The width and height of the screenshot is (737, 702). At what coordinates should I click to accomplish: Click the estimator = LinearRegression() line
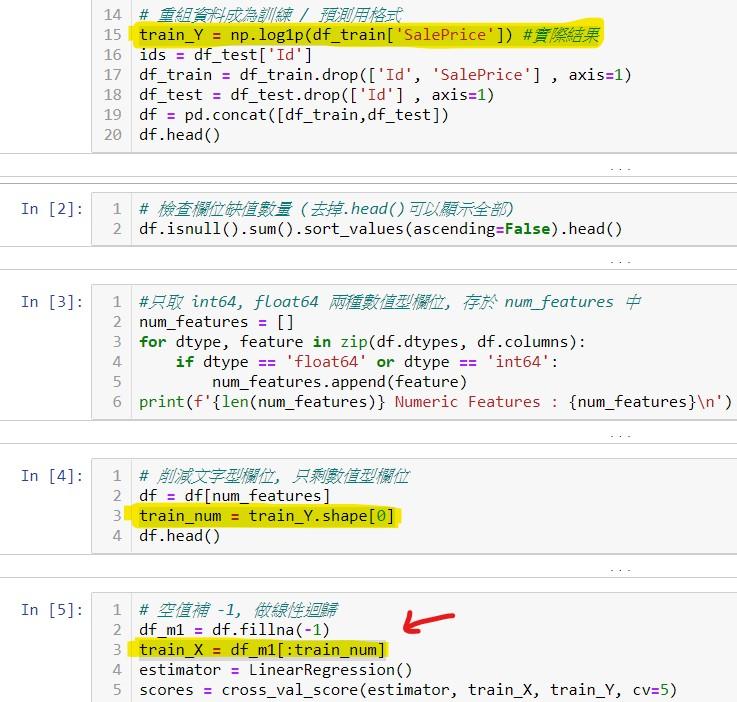click(275, 670)
